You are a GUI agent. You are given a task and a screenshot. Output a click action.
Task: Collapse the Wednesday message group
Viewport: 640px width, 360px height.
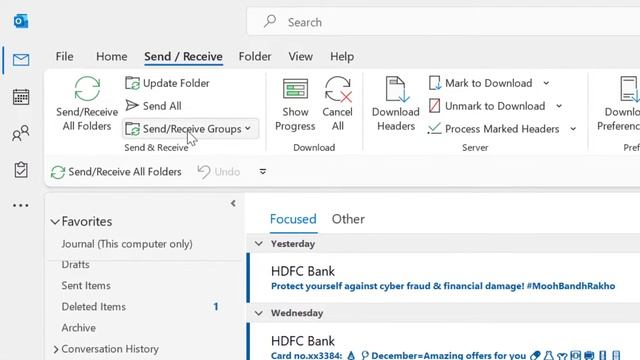pyautogui.click(x=259, y=313)
